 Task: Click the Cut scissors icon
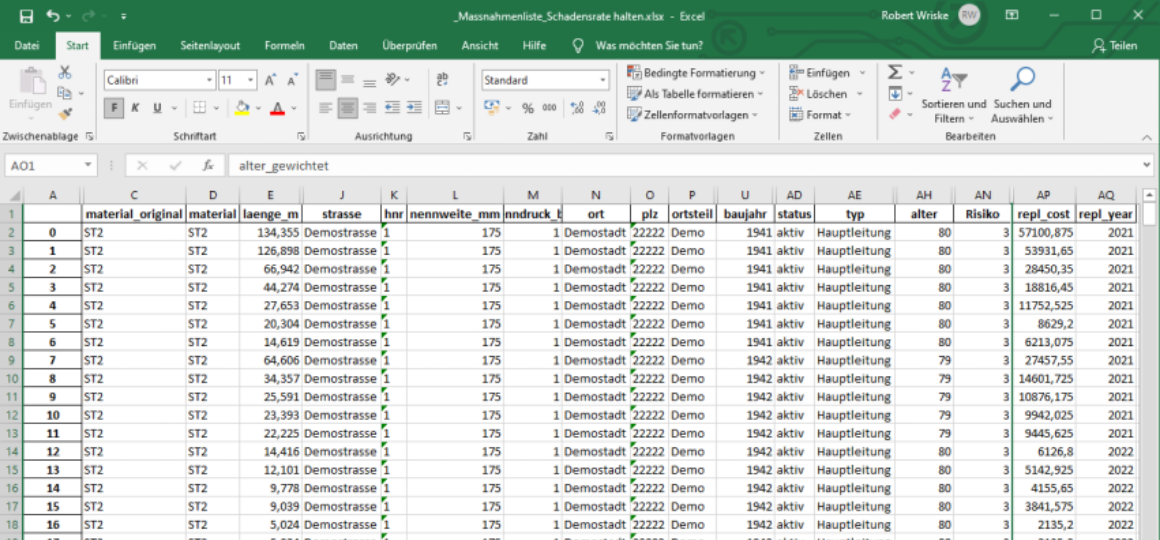[65, 73]
